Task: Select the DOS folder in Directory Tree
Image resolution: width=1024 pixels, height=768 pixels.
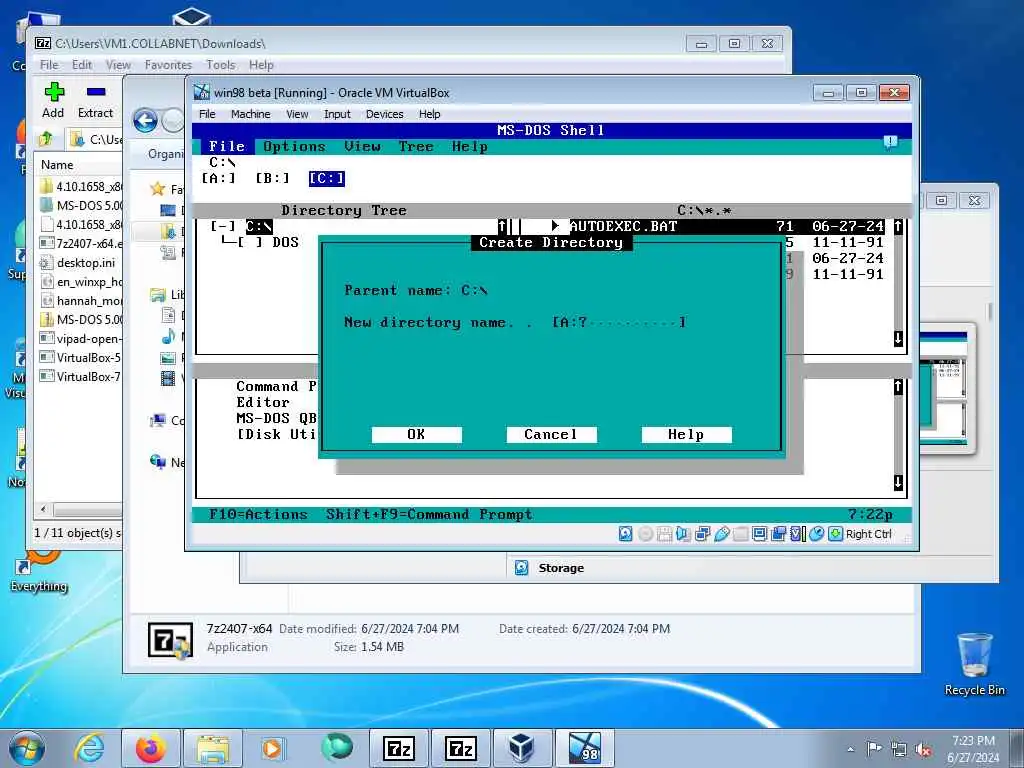Action: tap(285, 242)
